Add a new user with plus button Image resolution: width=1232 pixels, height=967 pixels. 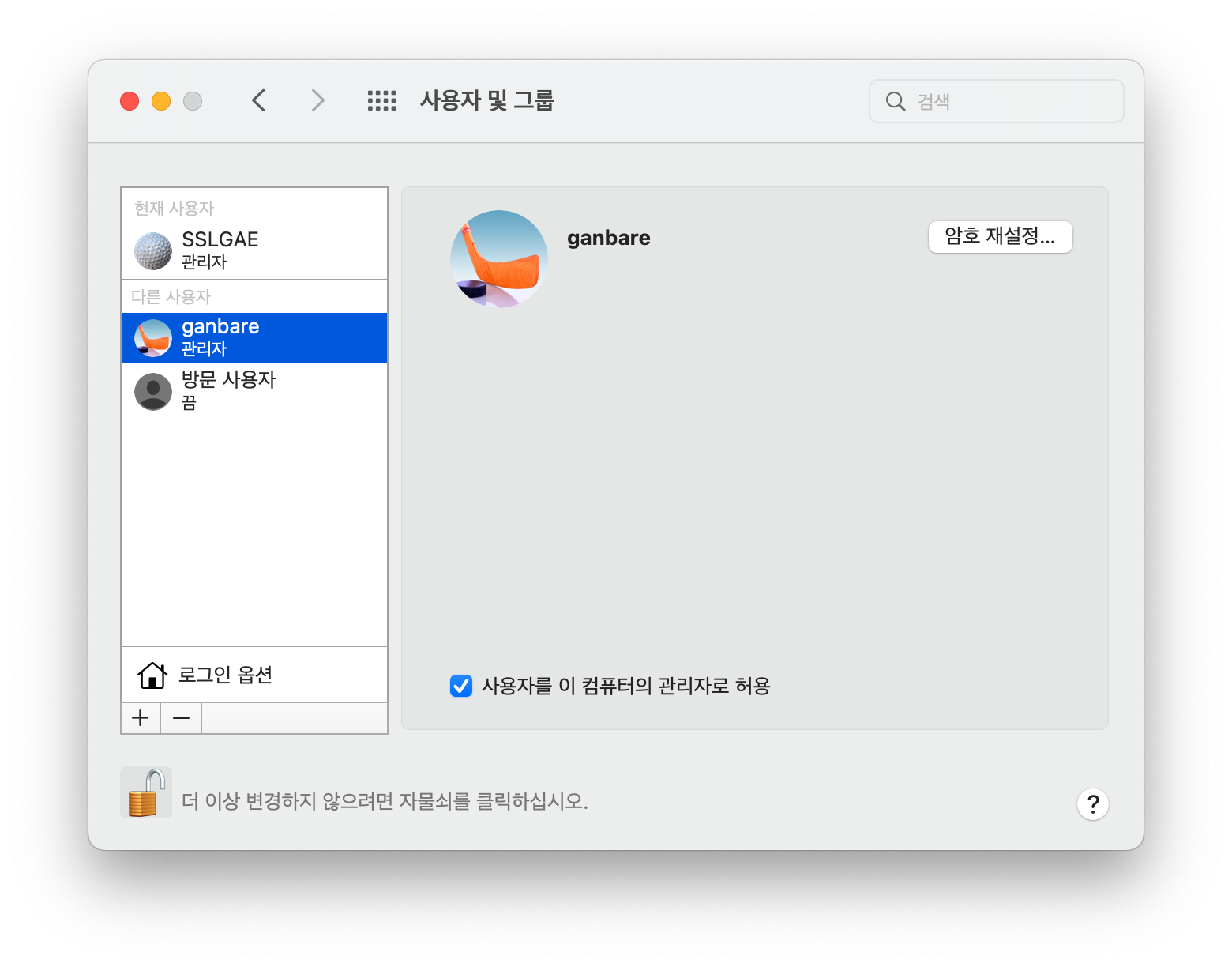coord(141,718)
